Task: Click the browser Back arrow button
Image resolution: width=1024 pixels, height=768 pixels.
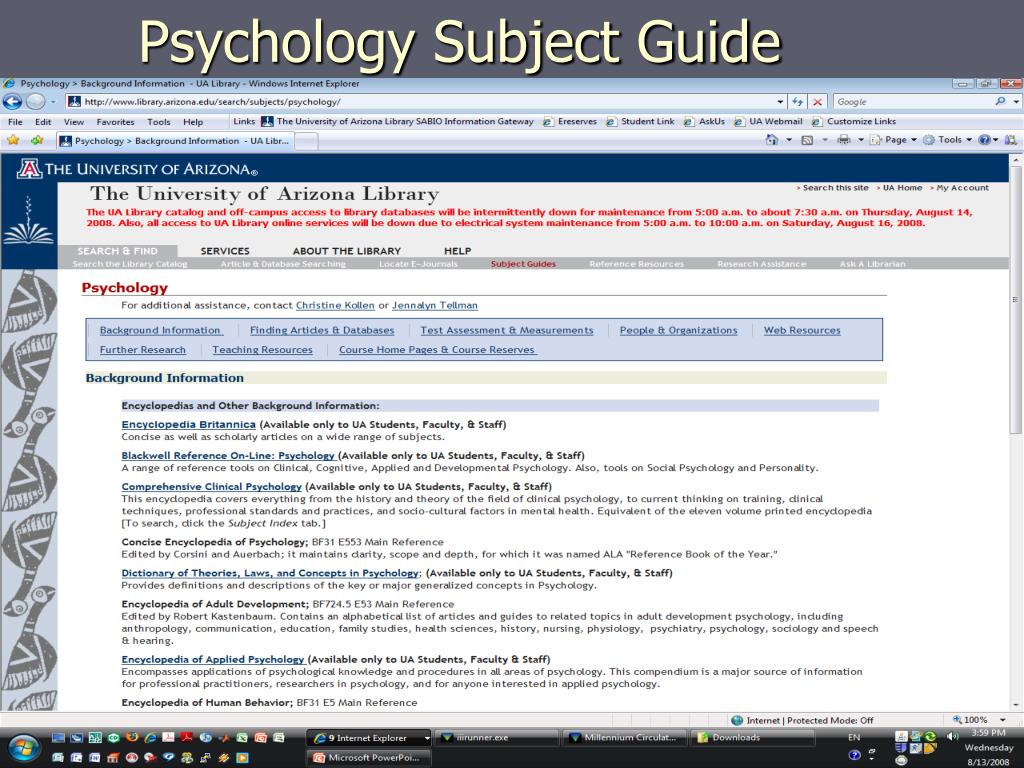Action: point(12,102)
